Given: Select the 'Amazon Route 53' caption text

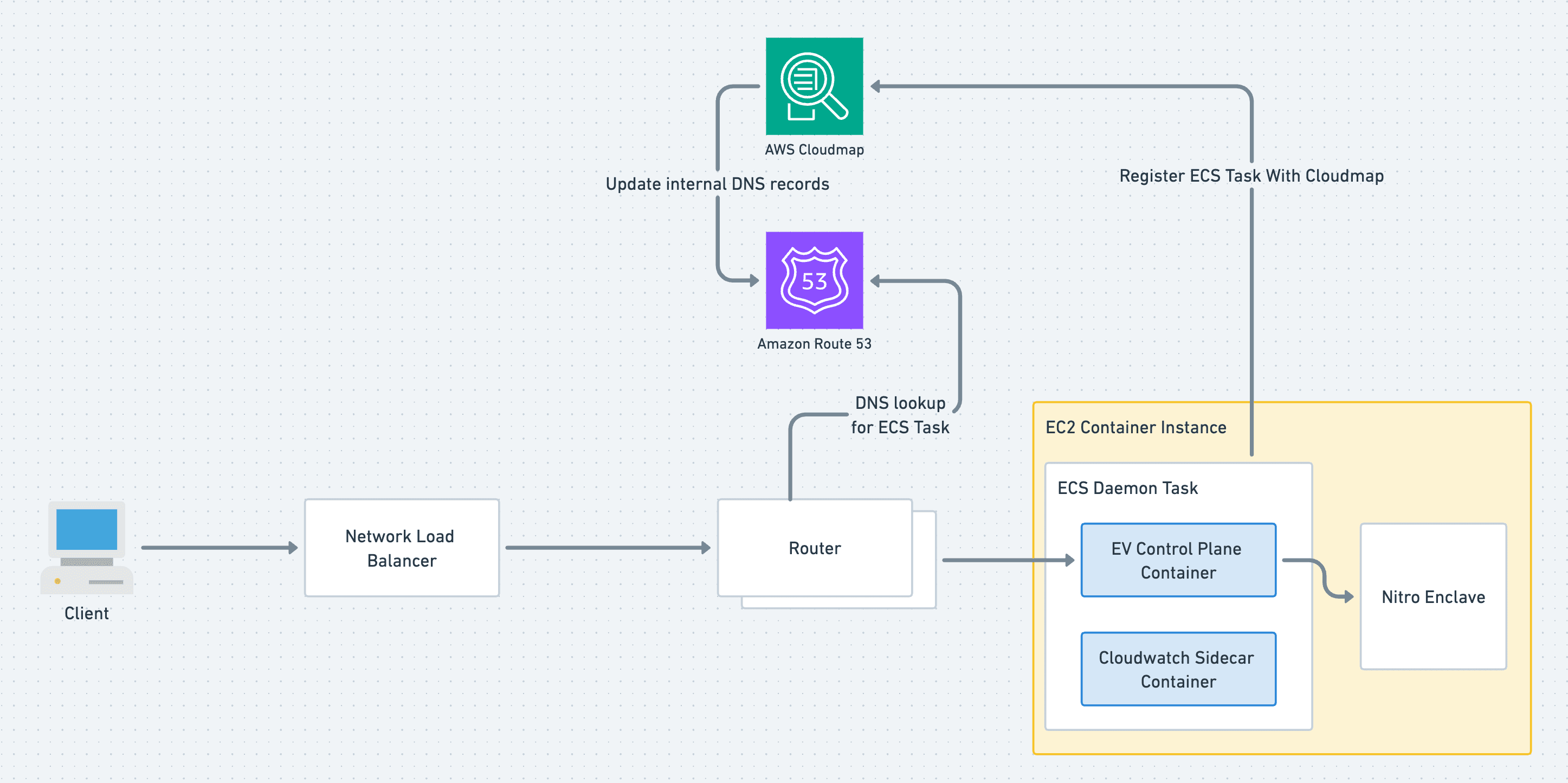Looking at the screenshot, I should pyautogui.click(x=814, y=343).
